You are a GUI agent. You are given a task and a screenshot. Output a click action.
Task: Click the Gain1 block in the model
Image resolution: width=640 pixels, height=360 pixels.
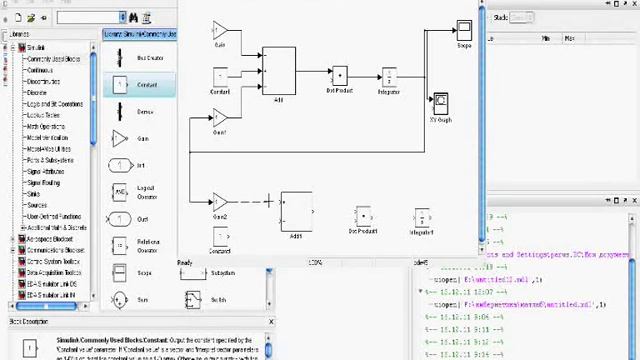click(x=220, y=118)
